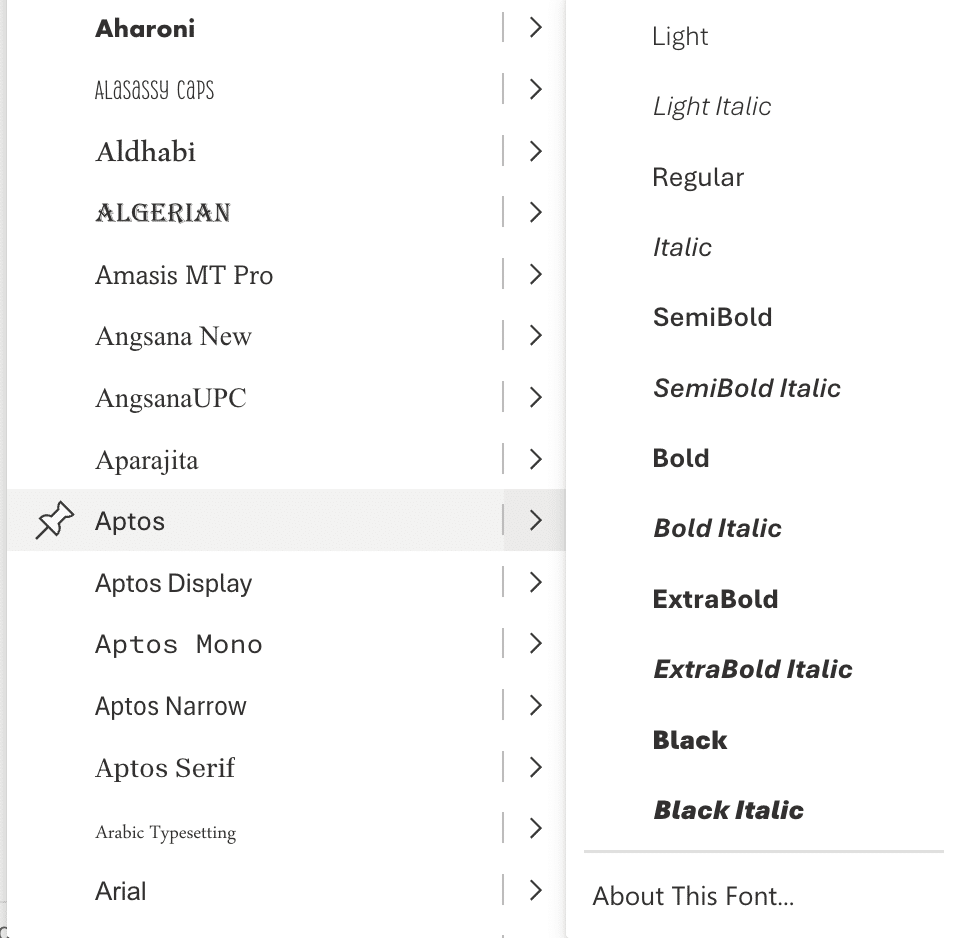This screenshot has height=938, width=954.
Task: Open About This Font
Action: pyautogui.click(x=693, y=896)
